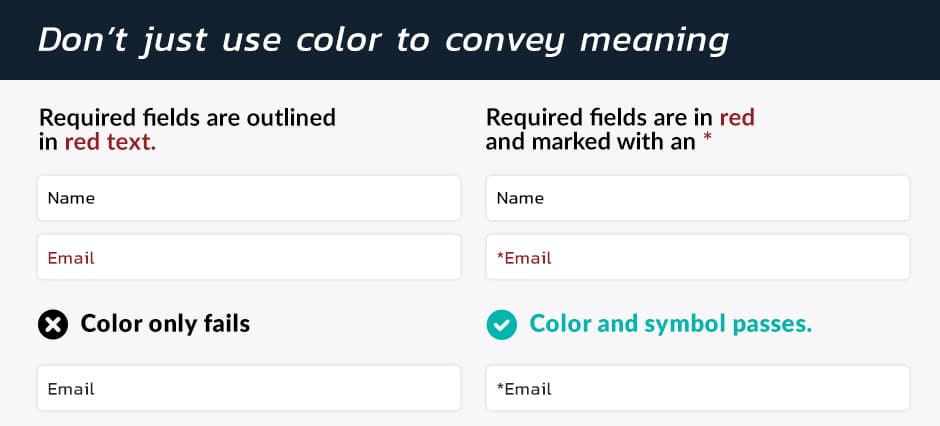Click 'Required fields are outlined' heading line

point(187,117)
